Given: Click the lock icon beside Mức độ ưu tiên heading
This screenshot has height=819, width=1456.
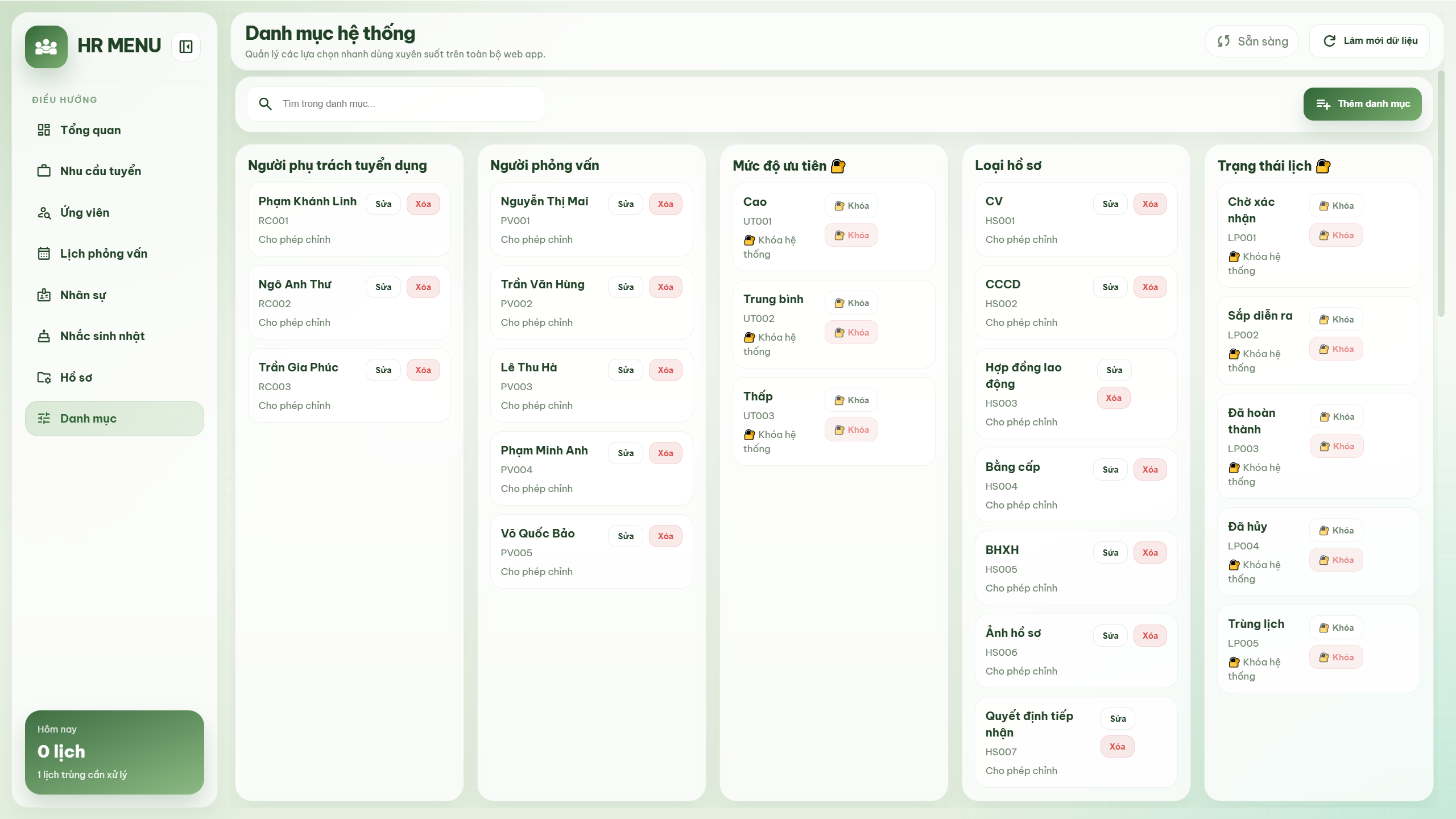Looking at the screenshot, I should point(837,166).
